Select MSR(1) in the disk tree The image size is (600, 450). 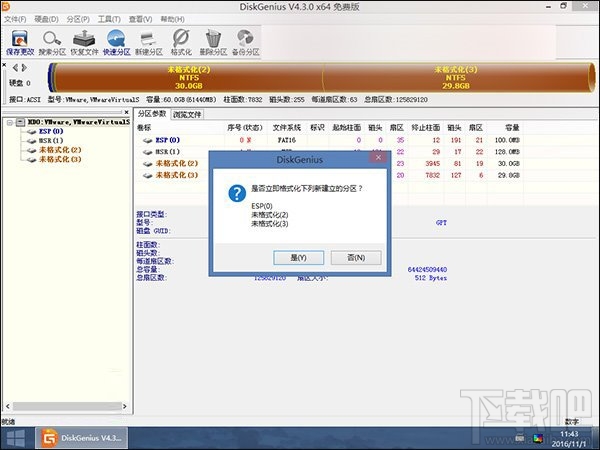[x=51, y=140]
